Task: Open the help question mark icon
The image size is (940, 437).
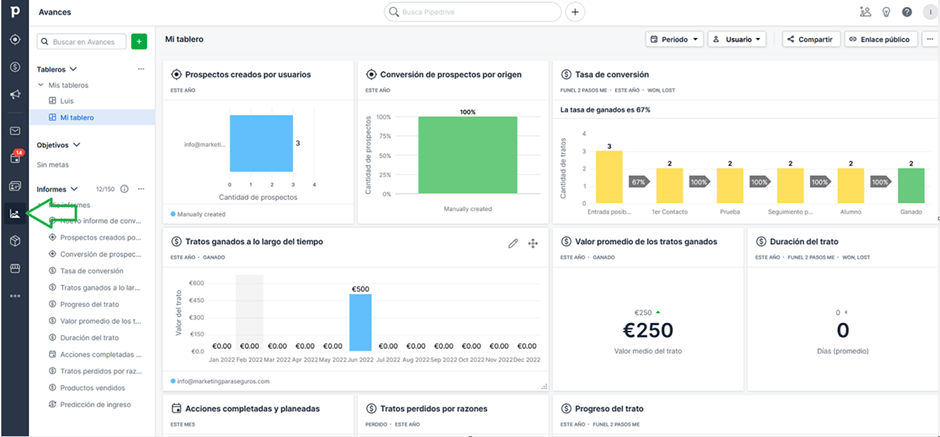Action: 907,12
